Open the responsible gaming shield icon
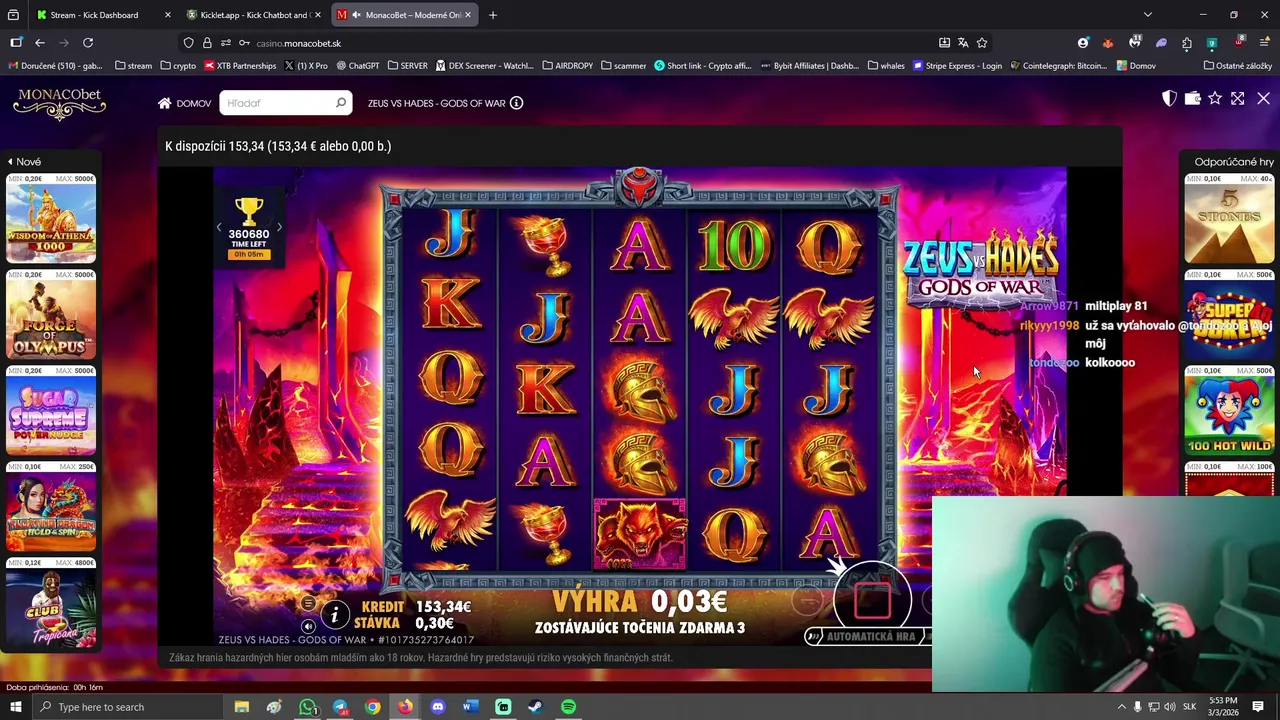The height and width of the screenshot is (720, 1280). click(1169, 98)
